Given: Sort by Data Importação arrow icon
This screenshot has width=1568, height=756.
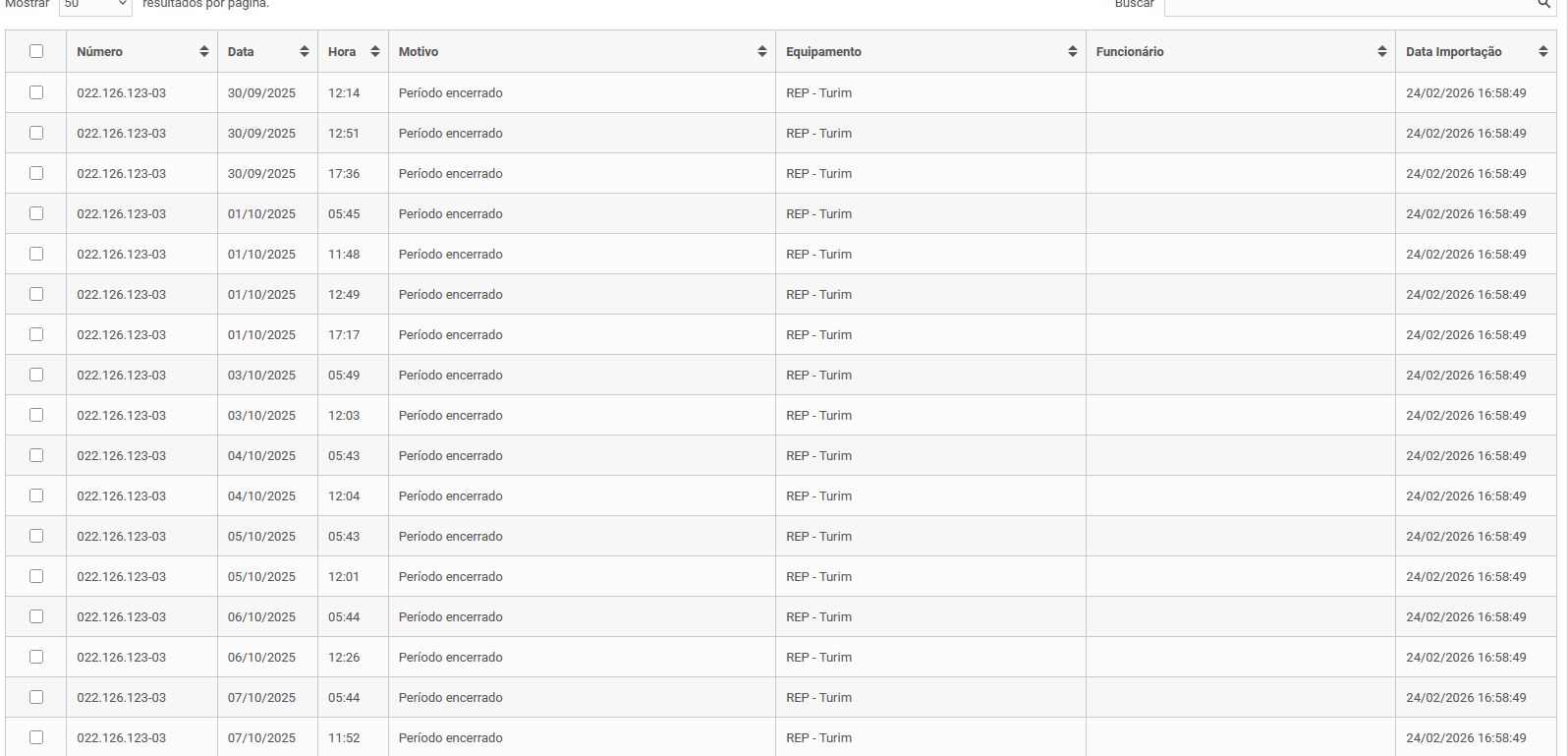Looking at the screenshot, I should pyautogui.click(x=1542, y=52).
